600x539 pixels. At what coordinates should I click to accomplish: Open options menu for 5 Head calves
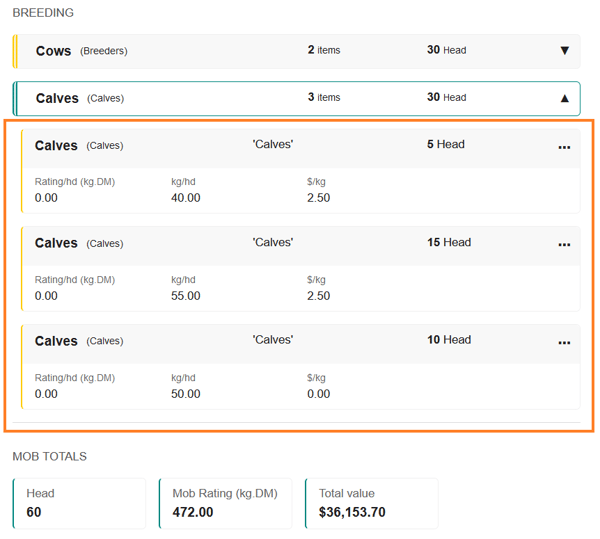[x=564, y=147]
